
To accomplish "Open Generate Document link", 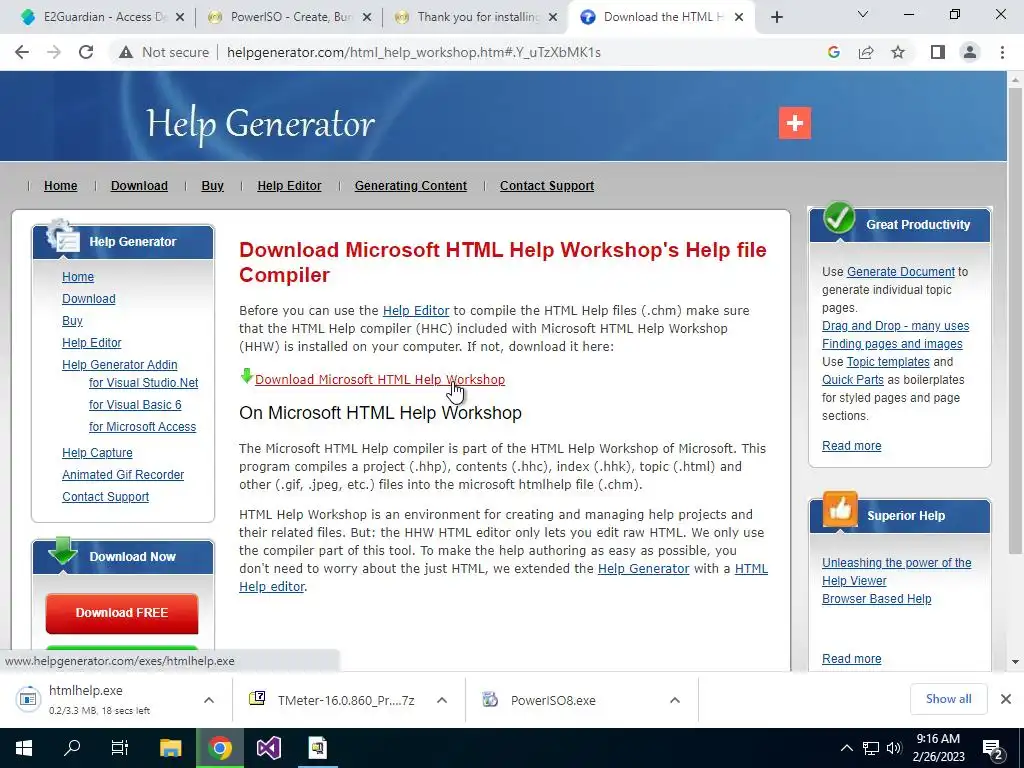I will [x=901, y=272].
